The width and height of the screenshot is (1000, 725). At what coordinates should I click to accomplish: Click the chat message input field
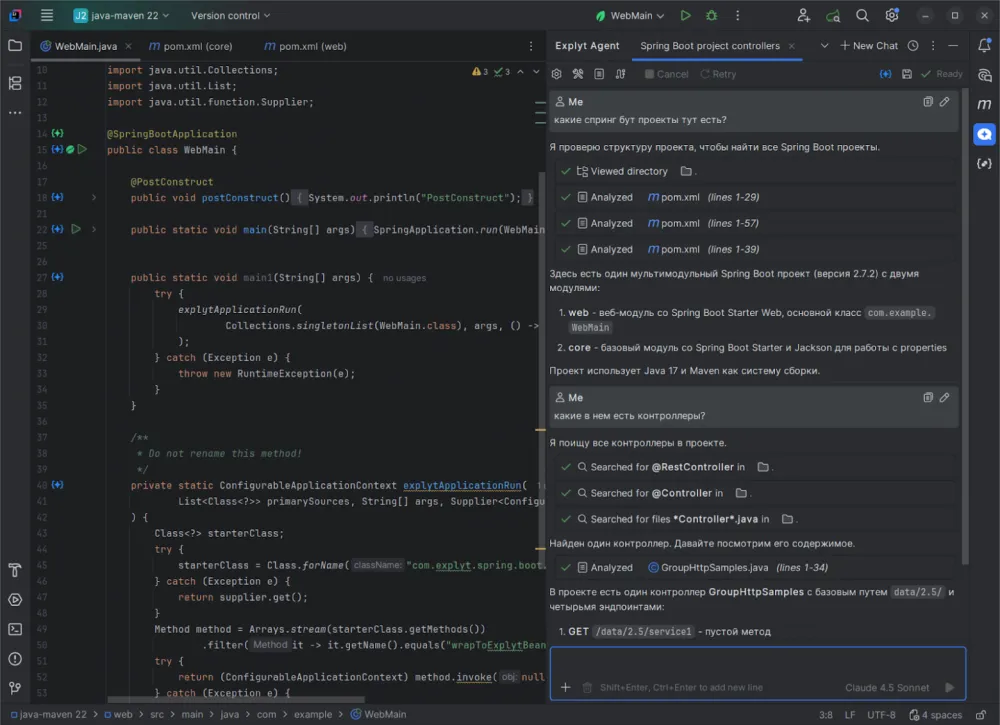757,662
